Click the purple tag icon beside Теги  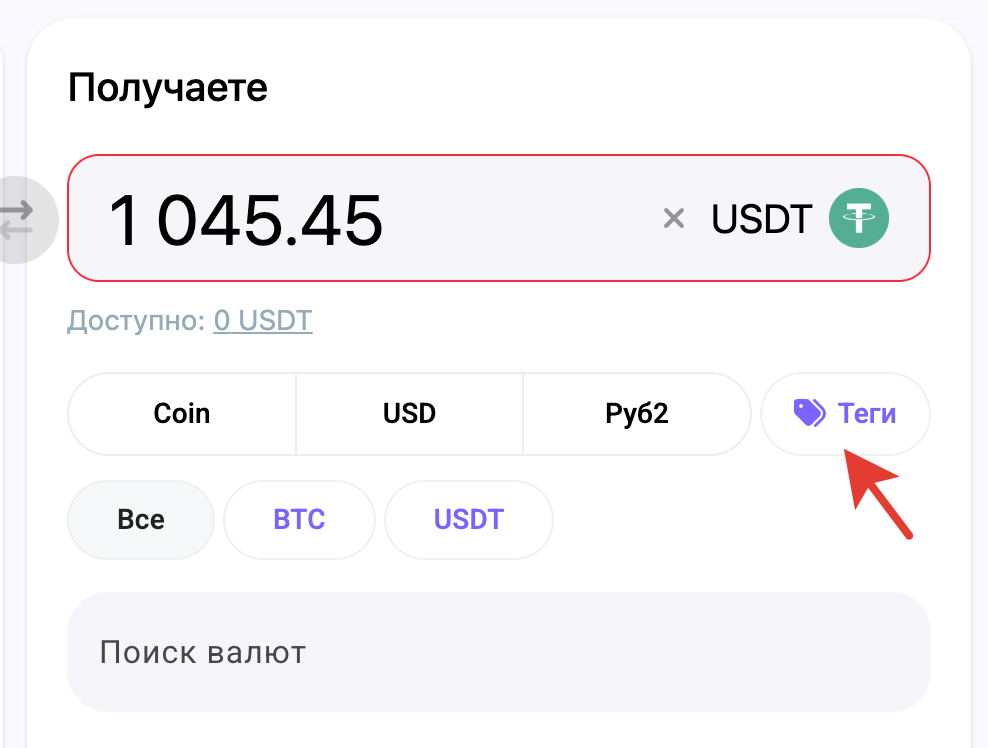[809, 413]
